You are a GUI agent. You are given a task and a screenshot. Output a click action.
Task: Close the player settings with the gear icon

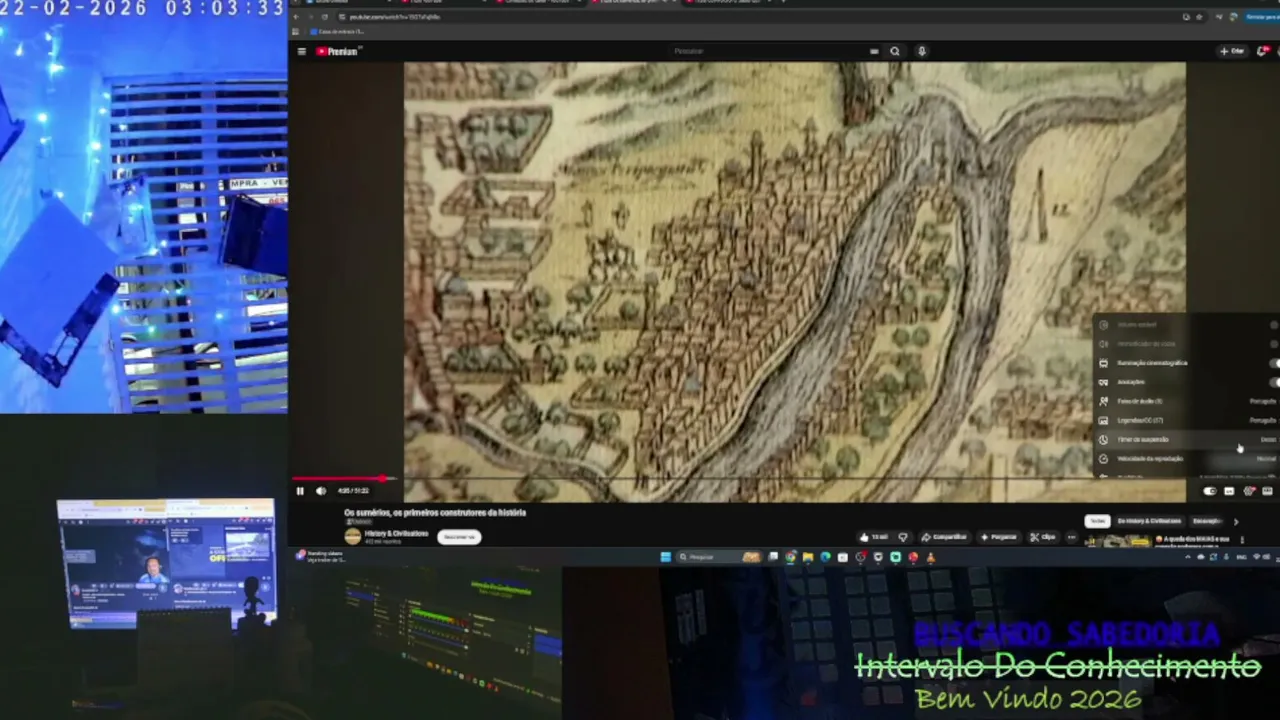[1249, 491]
